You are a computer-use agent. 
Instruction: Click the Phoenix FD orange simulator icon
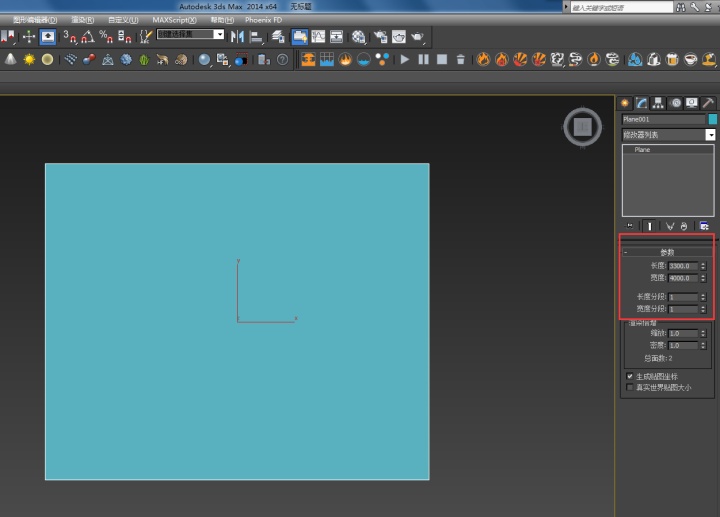pos(308,59)
